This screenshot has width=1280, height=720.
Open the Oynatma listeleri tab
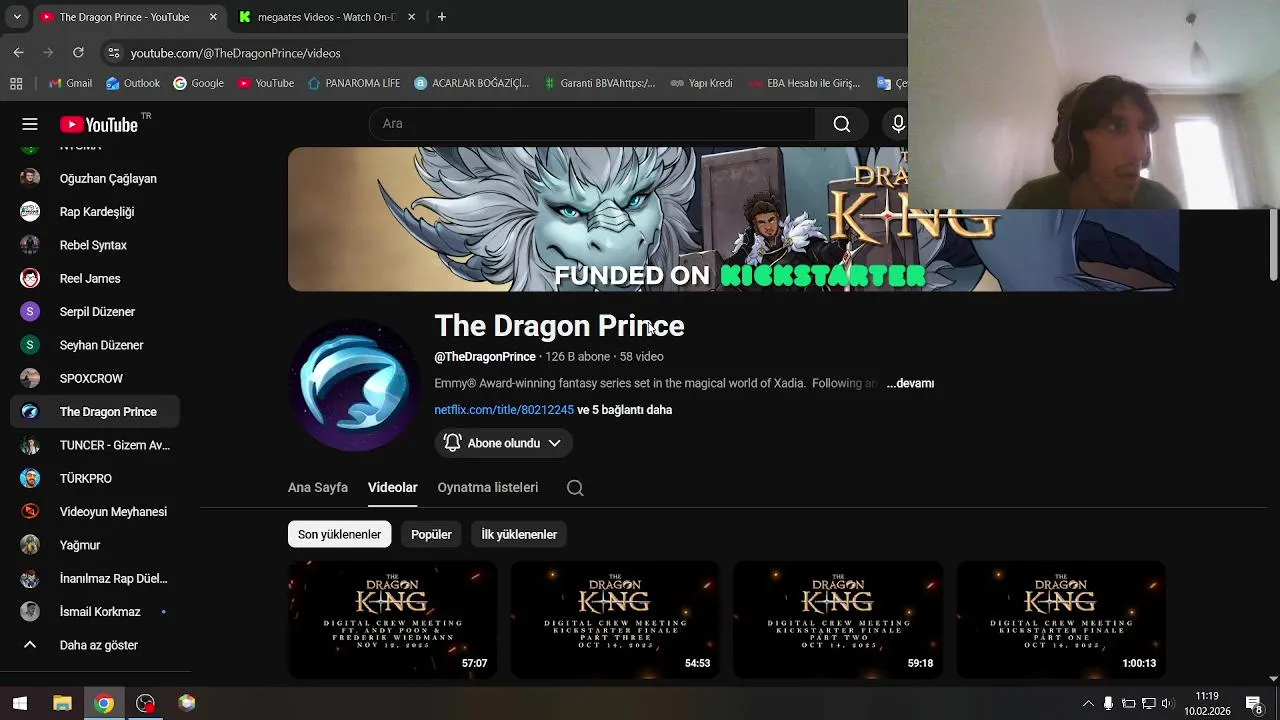[487, 487]
